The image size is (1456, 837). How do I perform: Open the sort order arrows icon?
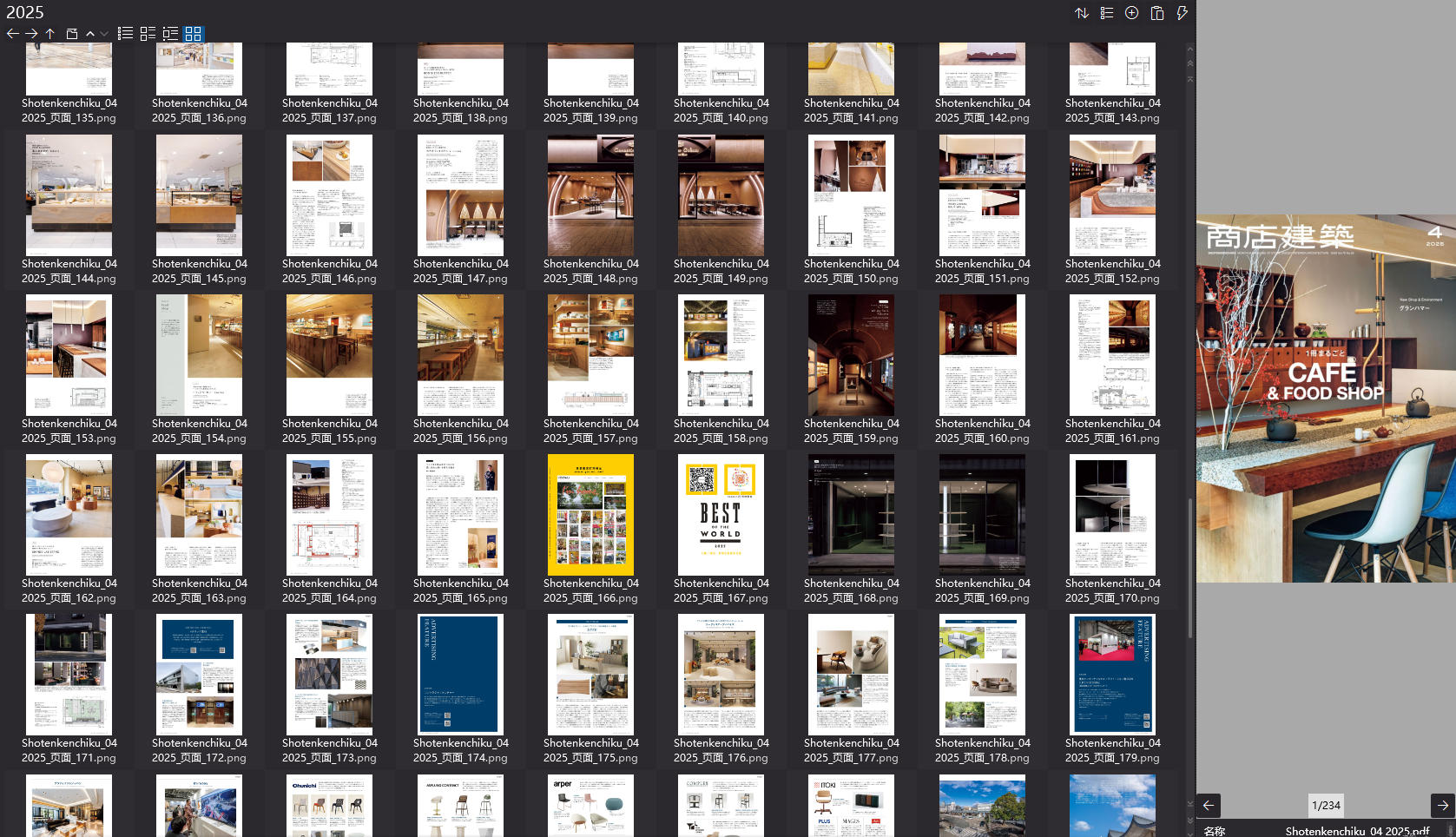(x=1082, y=13)
